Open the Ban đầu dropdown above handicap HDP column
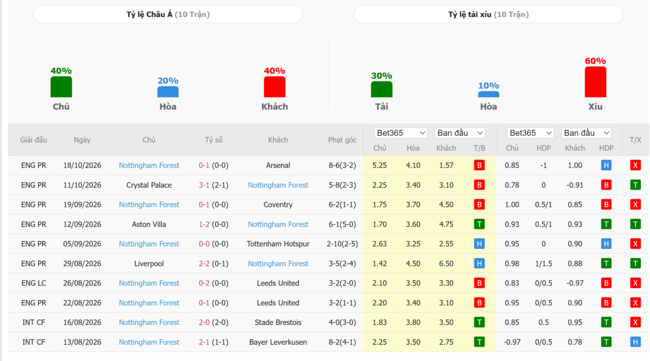This screenshot has height=361, width=650. 587,133
